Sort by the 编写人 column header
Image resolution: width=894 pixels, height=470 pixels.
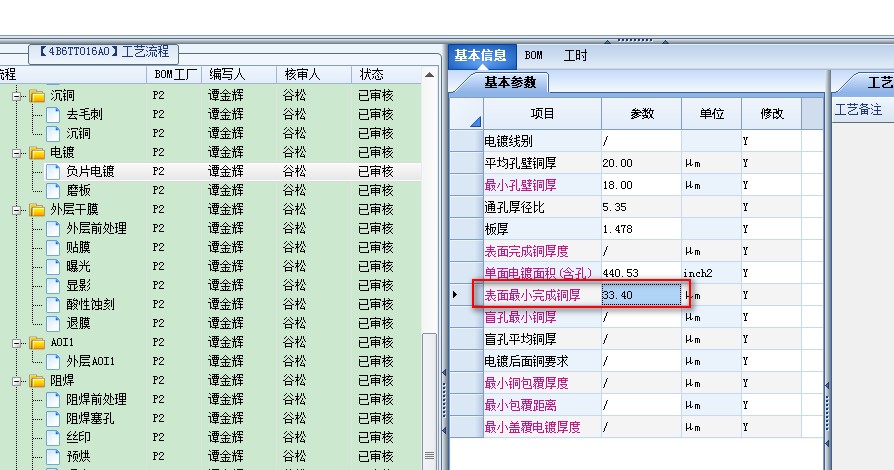[239, 75]
